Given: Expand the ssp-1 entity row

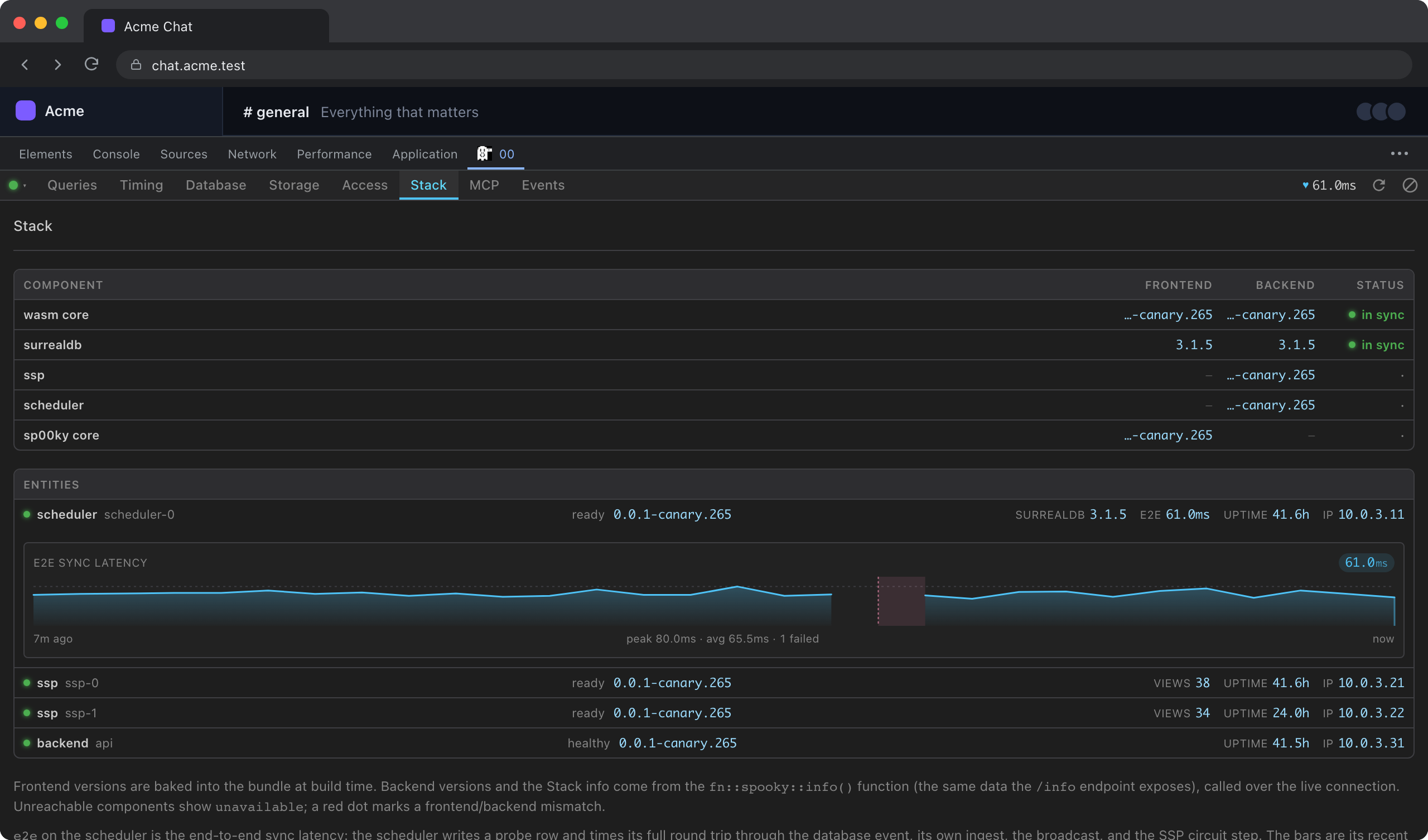Looking at the screenshot, I should [713, 712].
